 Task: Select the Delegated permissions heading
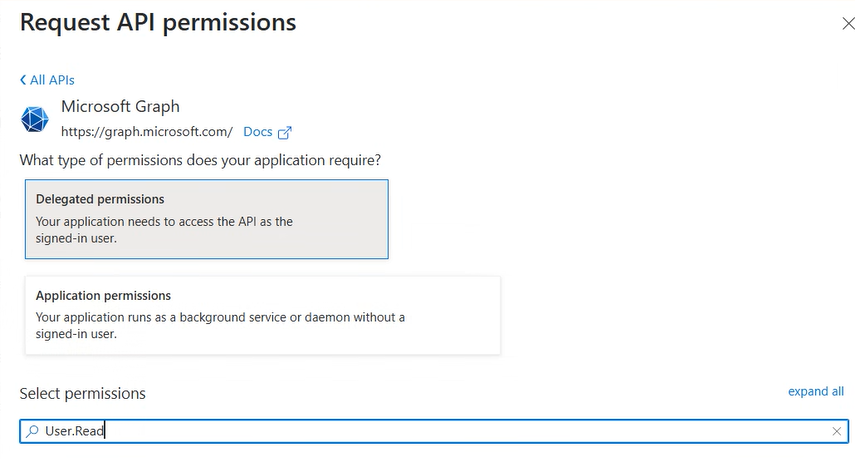point(100,199)
